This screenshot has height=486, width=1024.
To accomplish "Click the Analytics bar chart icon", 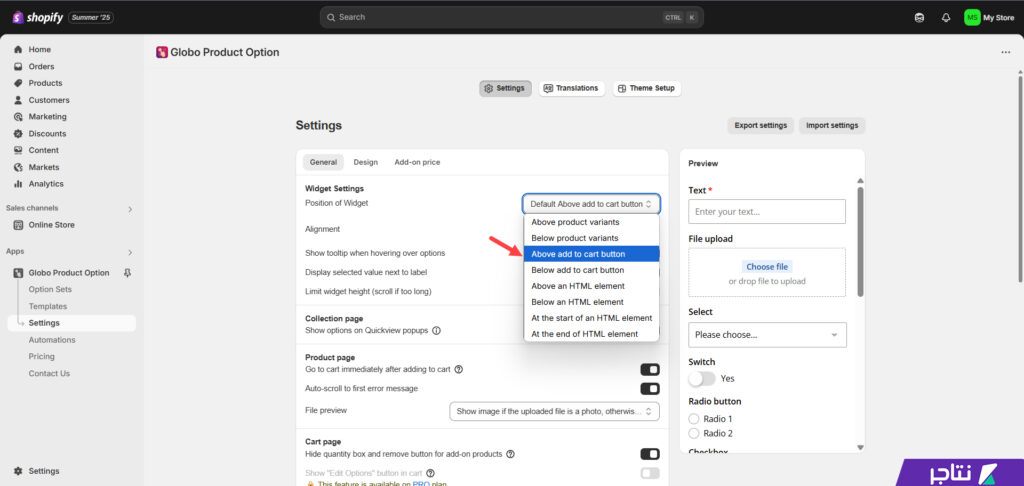I will [18, 184].
